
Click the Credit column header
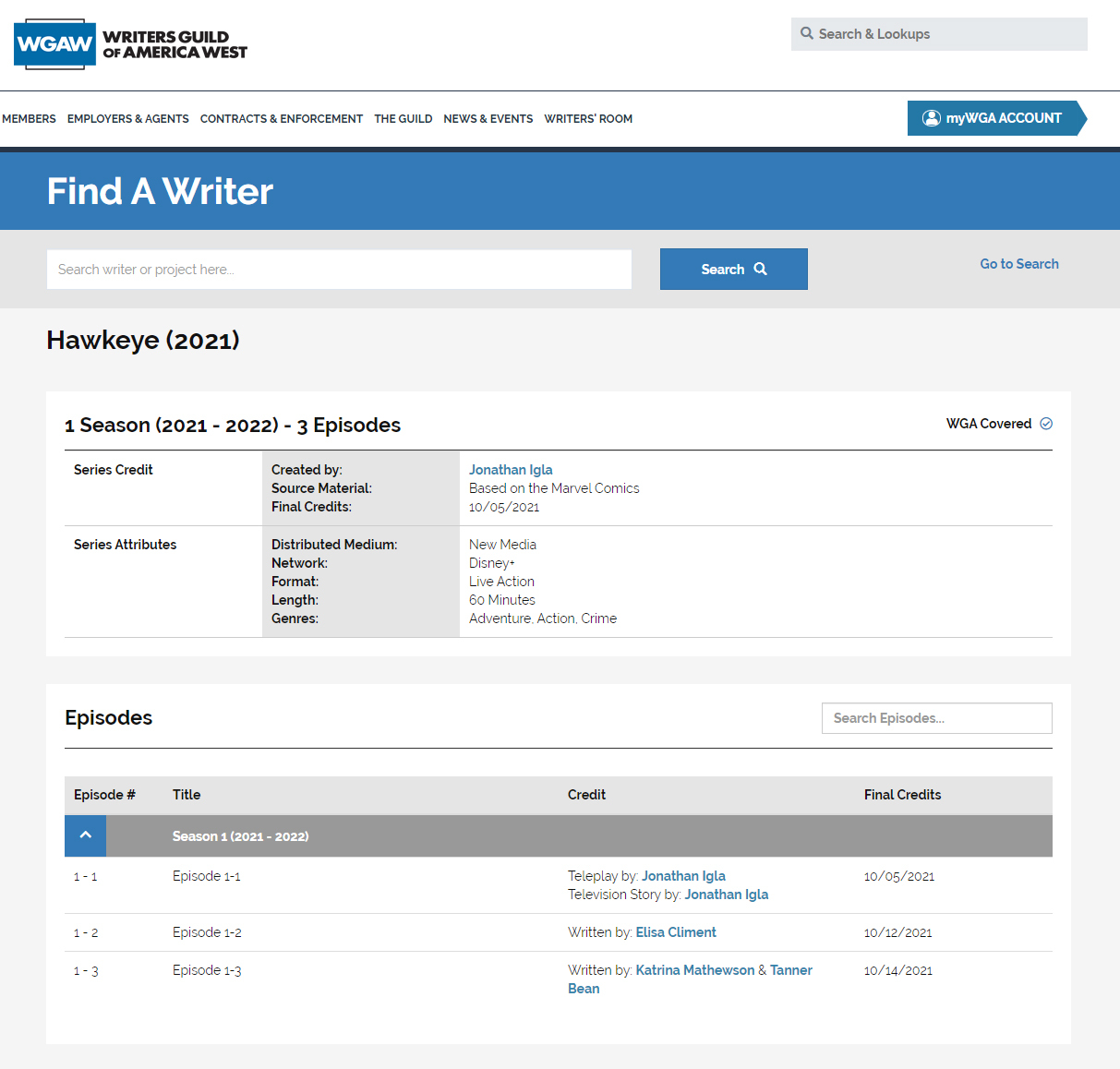pyautogui.click(x=587, y=795)
